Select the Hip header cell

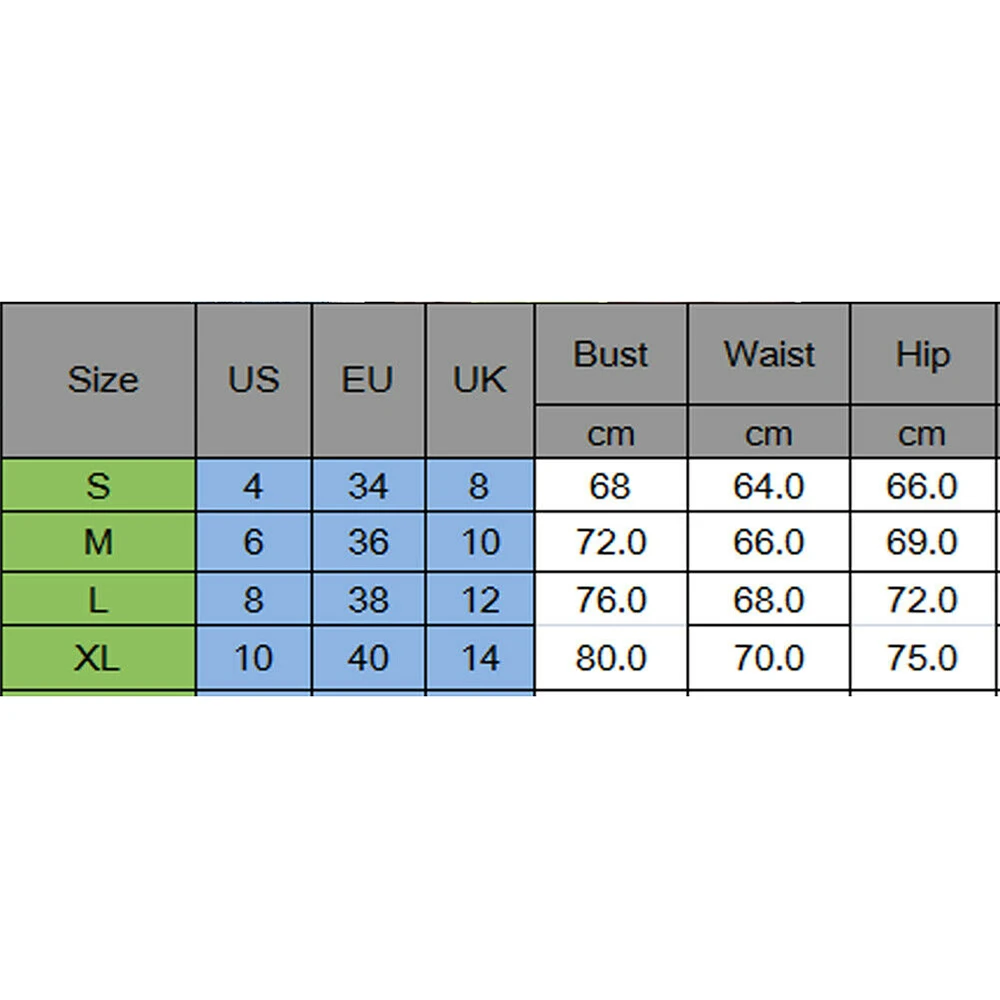[922, 355]
